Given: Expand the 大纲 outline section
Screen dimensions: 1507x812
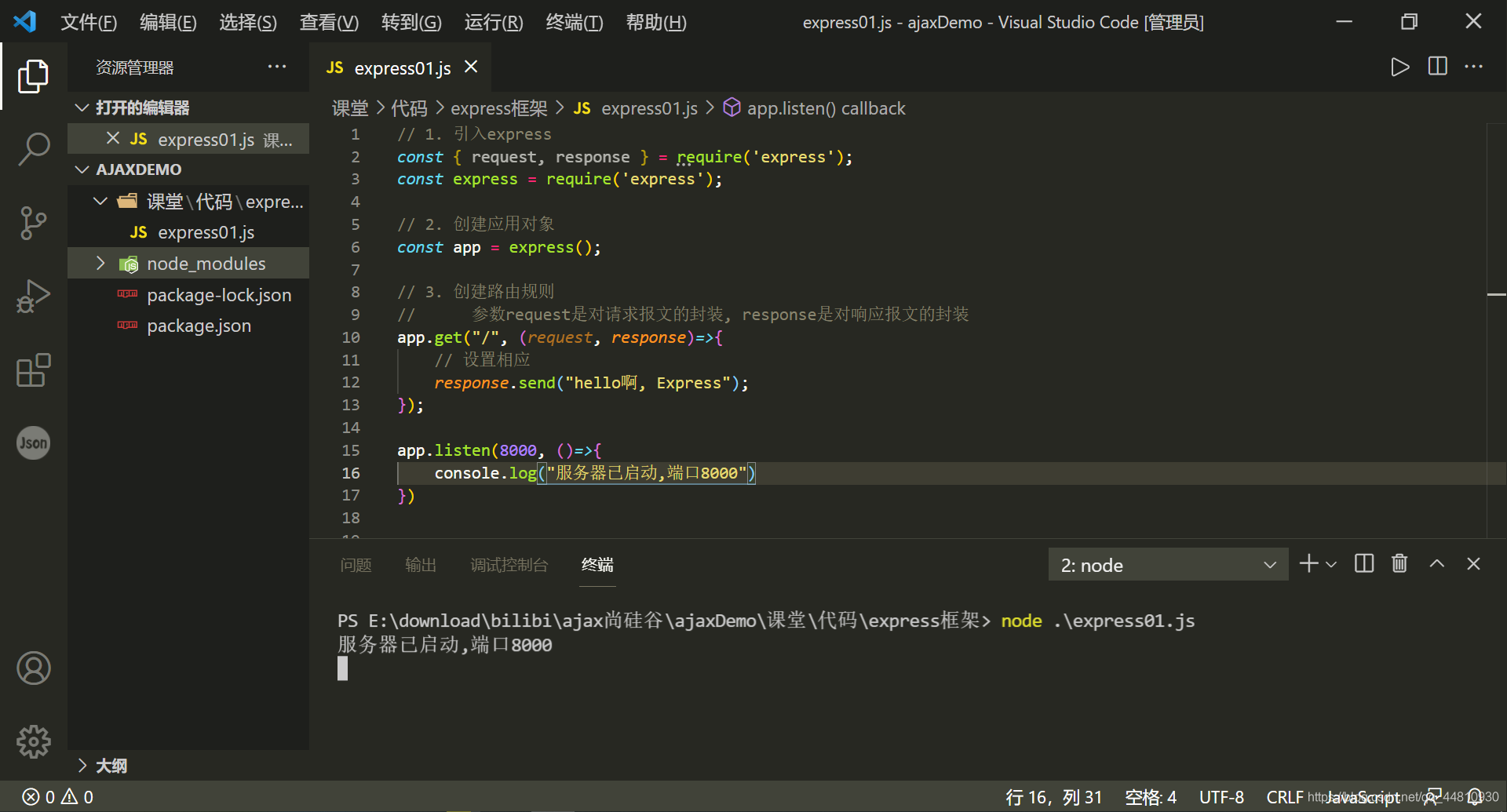Looking at the screenshot, I should (x=82, y=765).
